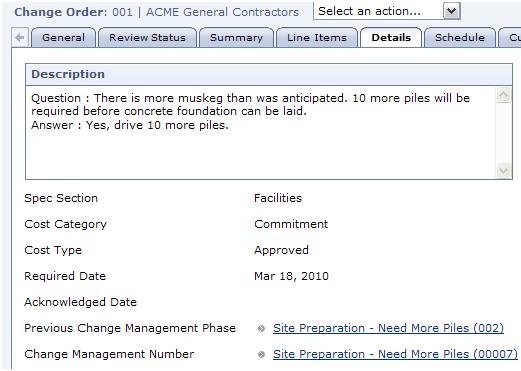521x371 pixels.
Task: Open the partially visible tab after Schedule
Action: click(510, 38)
